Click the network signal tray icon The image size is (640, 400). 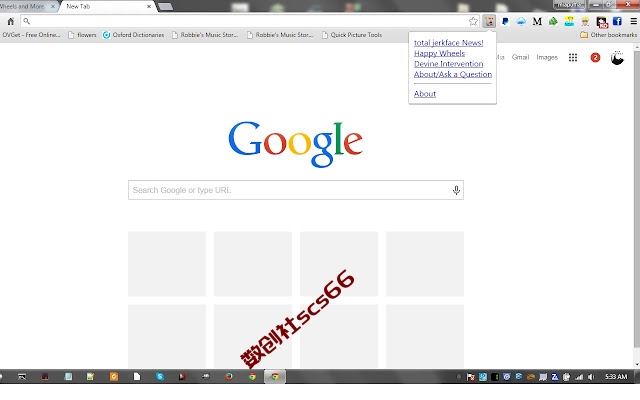coord(579,377)
